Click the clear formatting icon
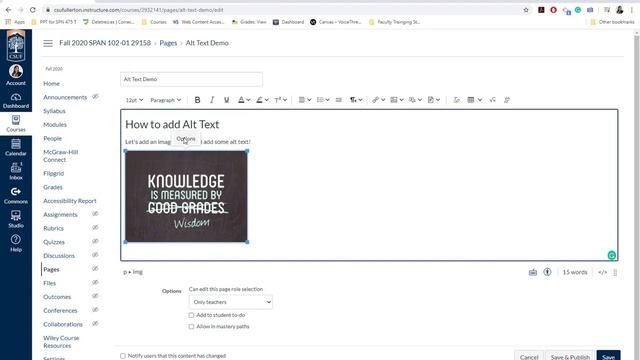This screenshot has width=640, height=360. (x=456, y=100)
